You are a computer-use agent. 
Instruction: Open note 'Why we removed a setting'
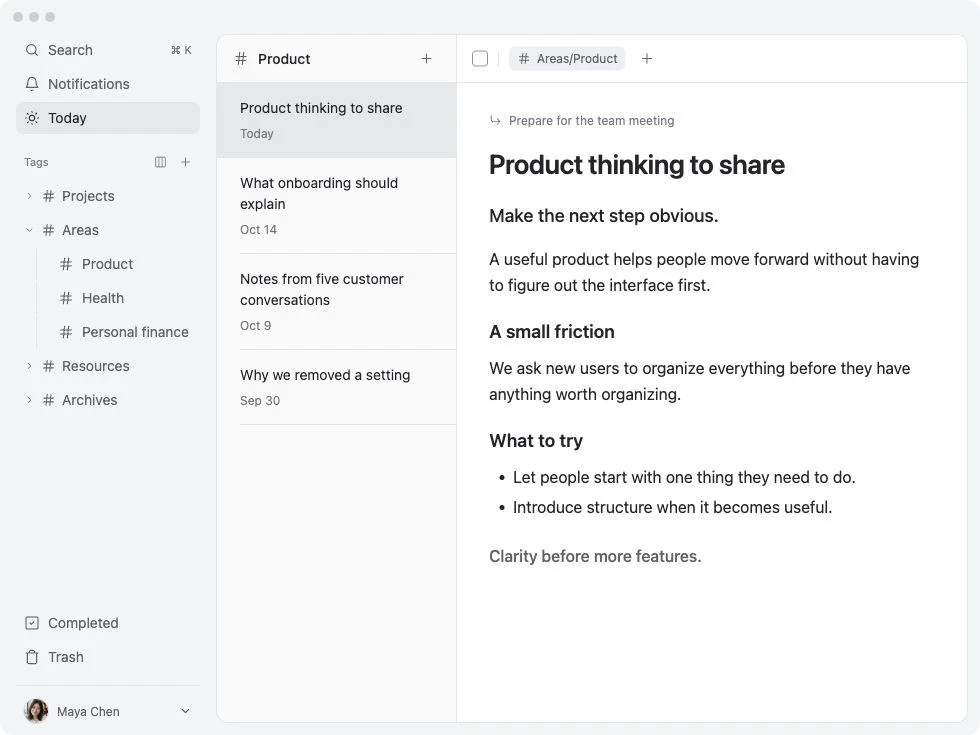pyautogui.click(x=336, y=387)
